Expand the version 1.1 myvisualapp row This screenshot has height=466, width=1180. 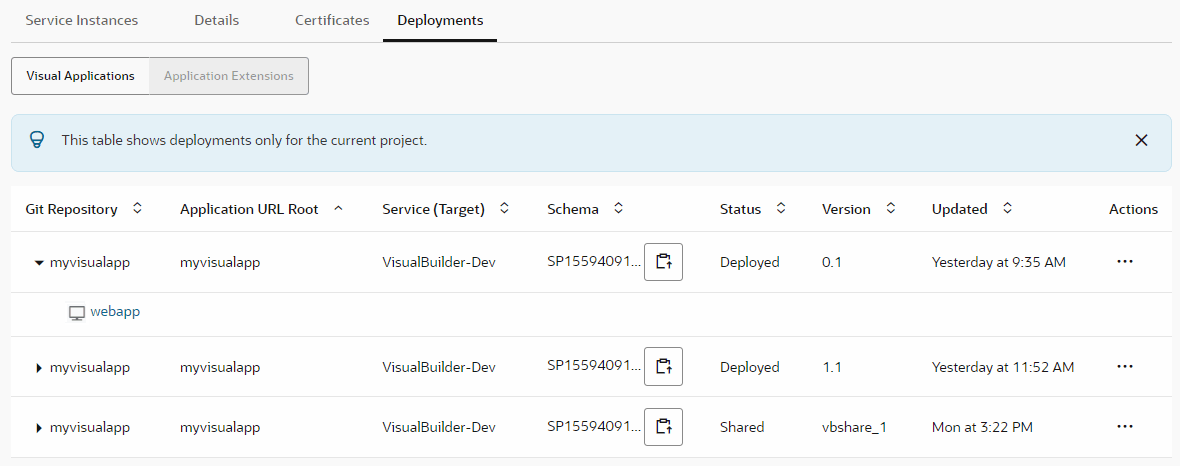(x=39, y=368)
